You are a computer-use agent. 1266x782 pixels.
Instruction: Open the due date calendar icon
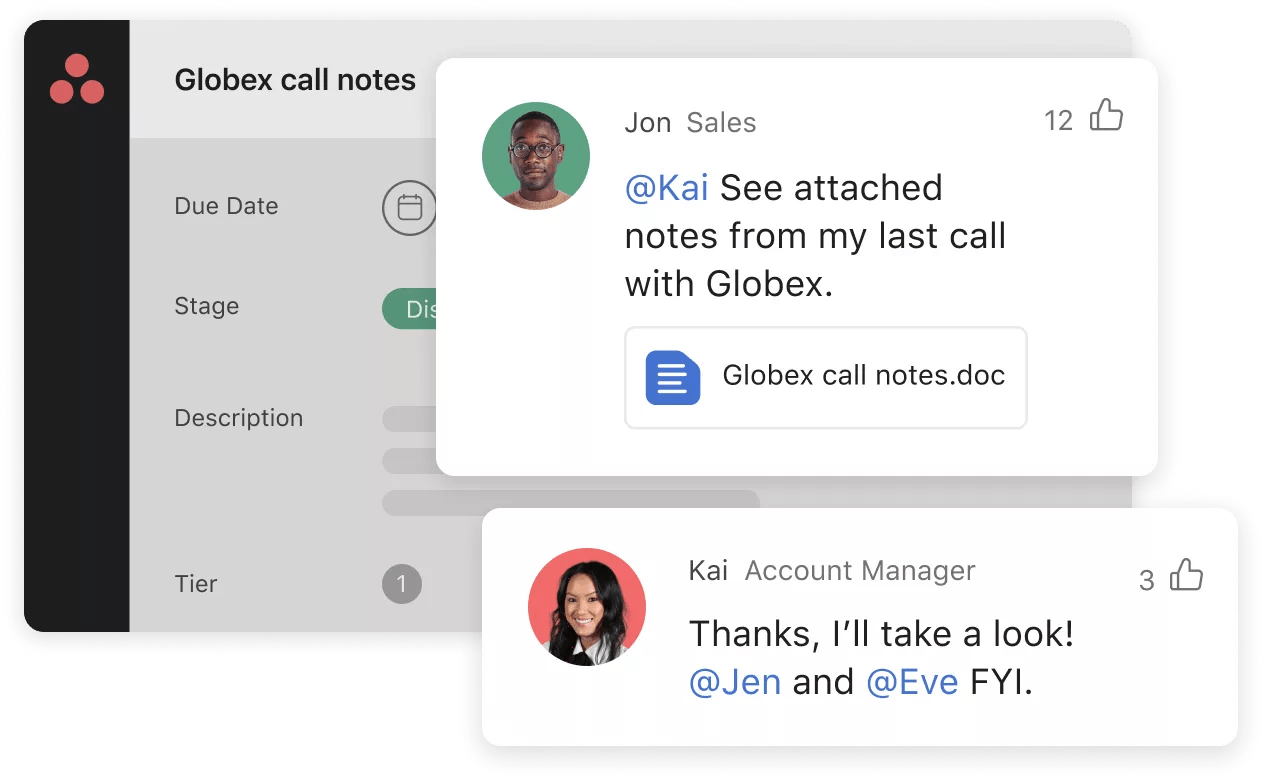click(x=409, y=207)
